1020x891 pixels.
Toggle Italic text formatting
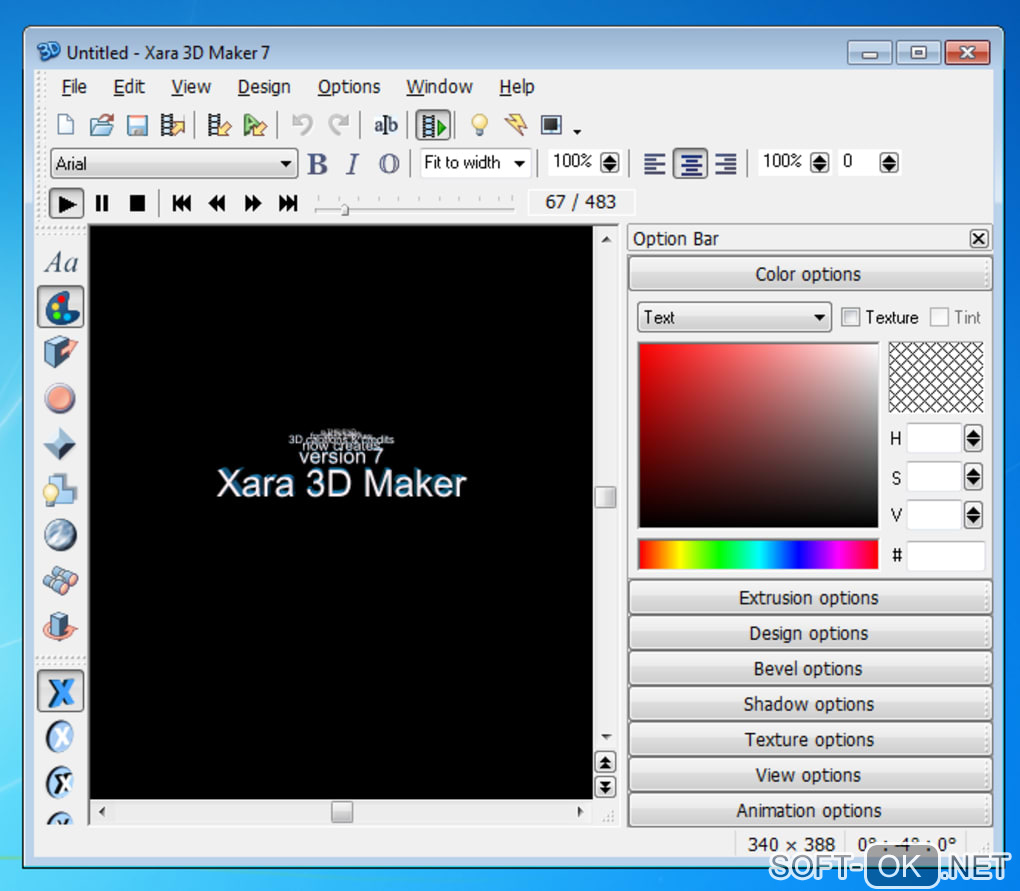[353, 164]
